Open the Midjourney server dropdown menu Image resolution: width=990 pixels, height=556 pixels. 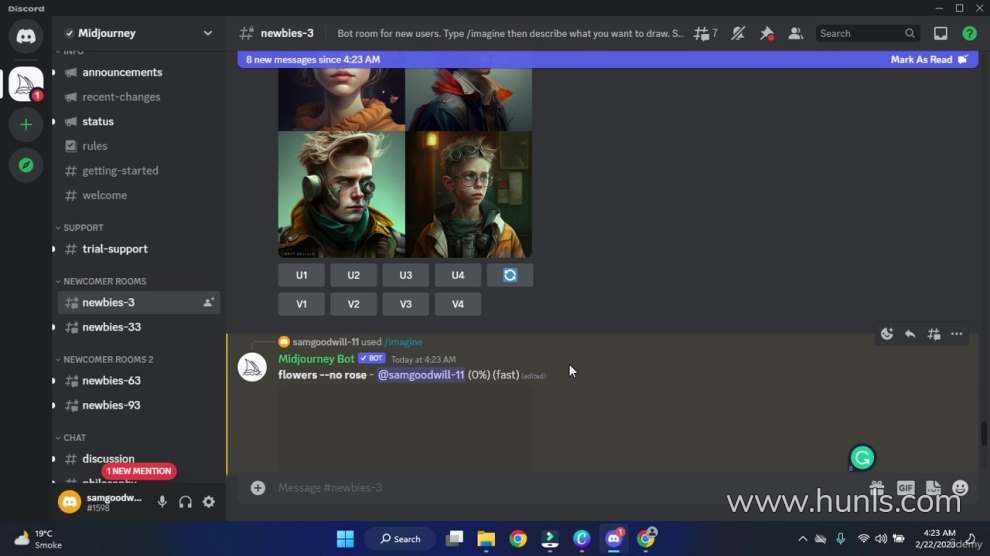click(x=207, y=33)
